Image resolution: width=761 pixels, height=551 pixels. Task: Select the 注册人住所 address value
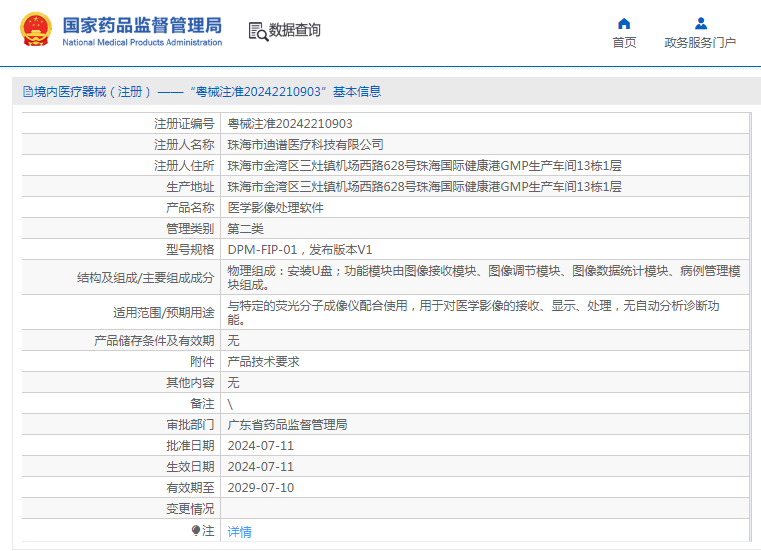pos(424,166)
